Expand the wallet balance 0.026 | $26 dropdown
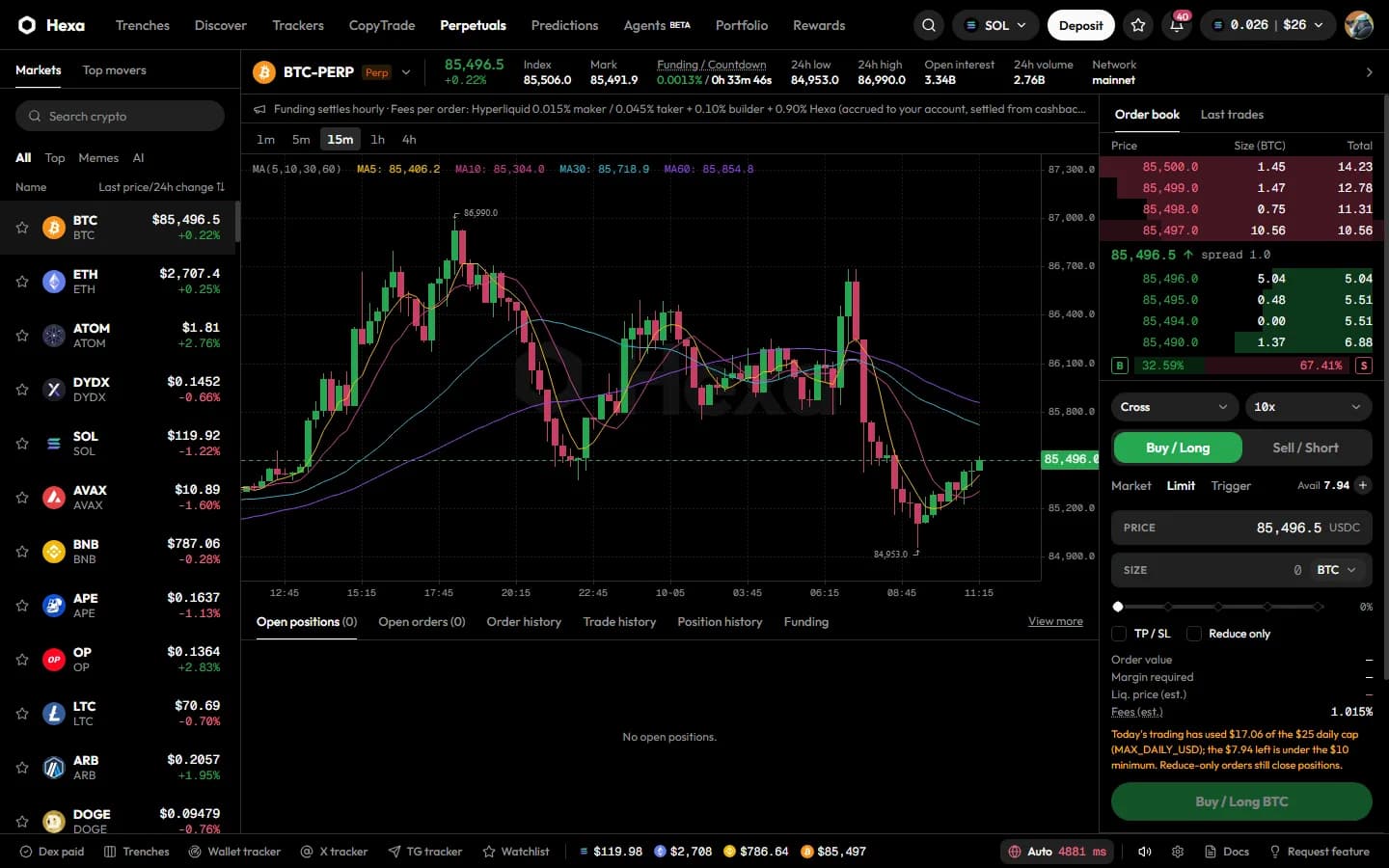 pos(1268,25)
